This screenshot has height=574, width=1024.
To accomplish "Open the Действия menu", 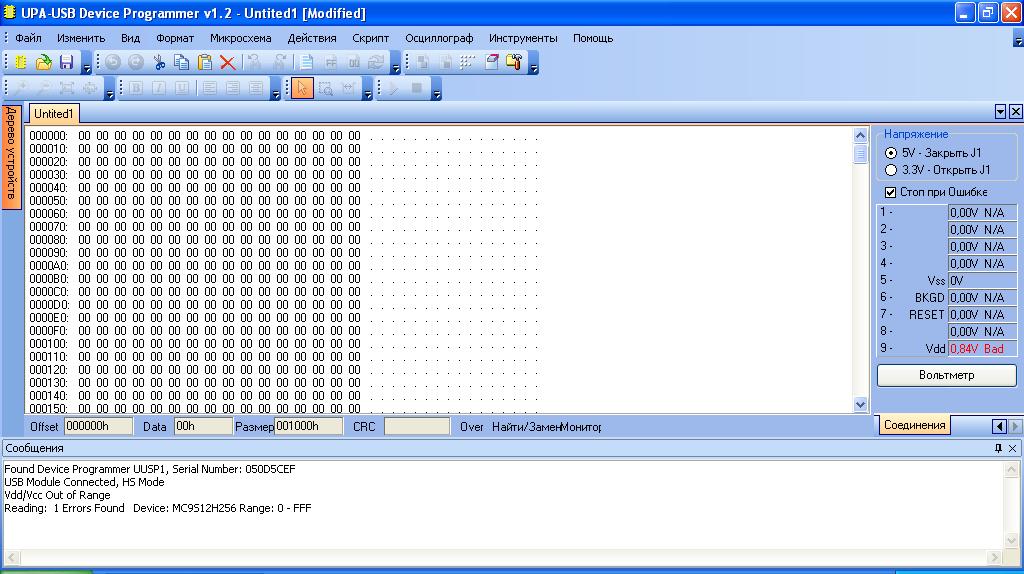I will click(x=312, y=38).
